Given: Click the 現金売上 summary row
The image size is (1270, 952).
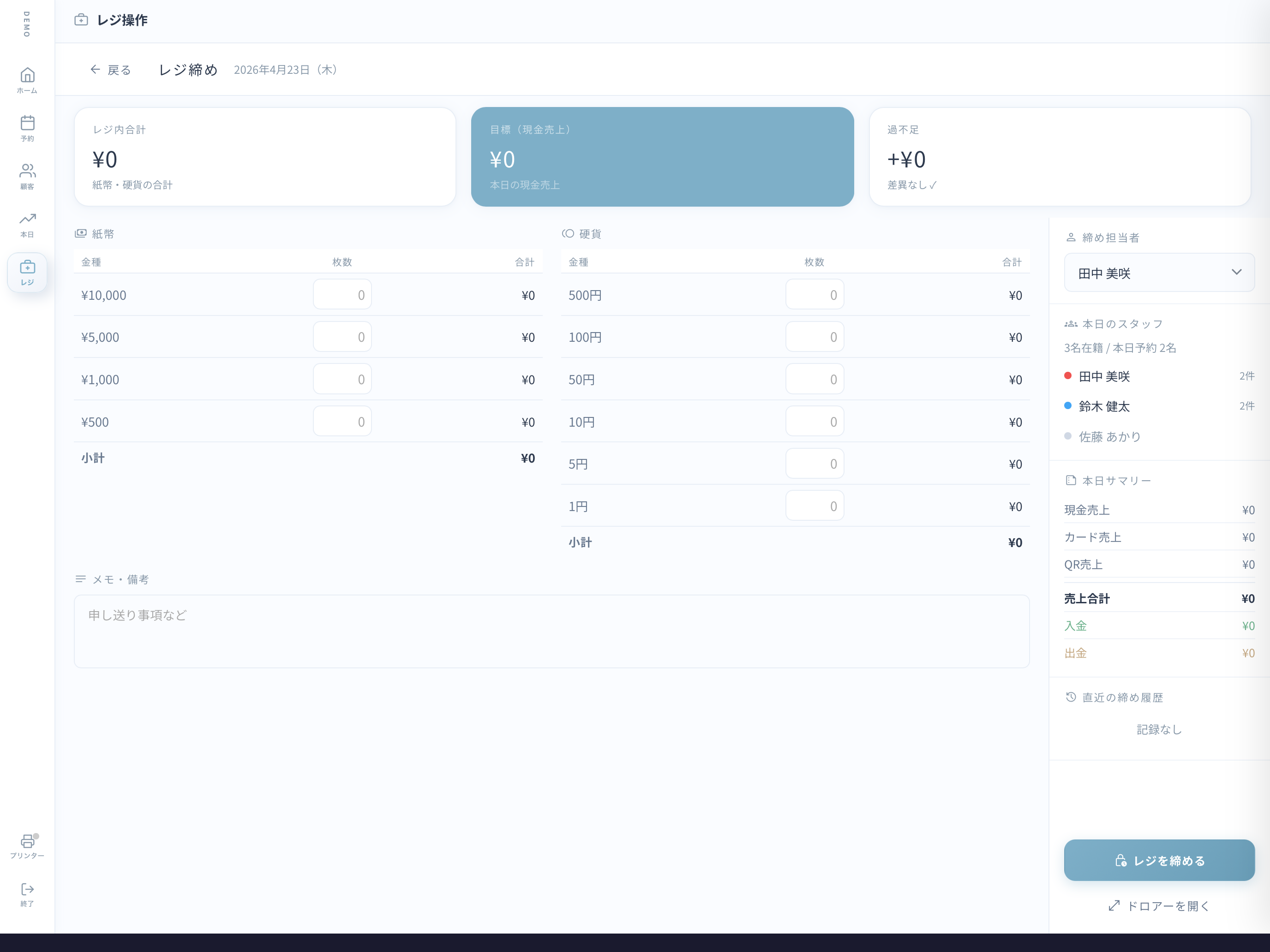Looking at the screenshot, I should click(1159, 510).
